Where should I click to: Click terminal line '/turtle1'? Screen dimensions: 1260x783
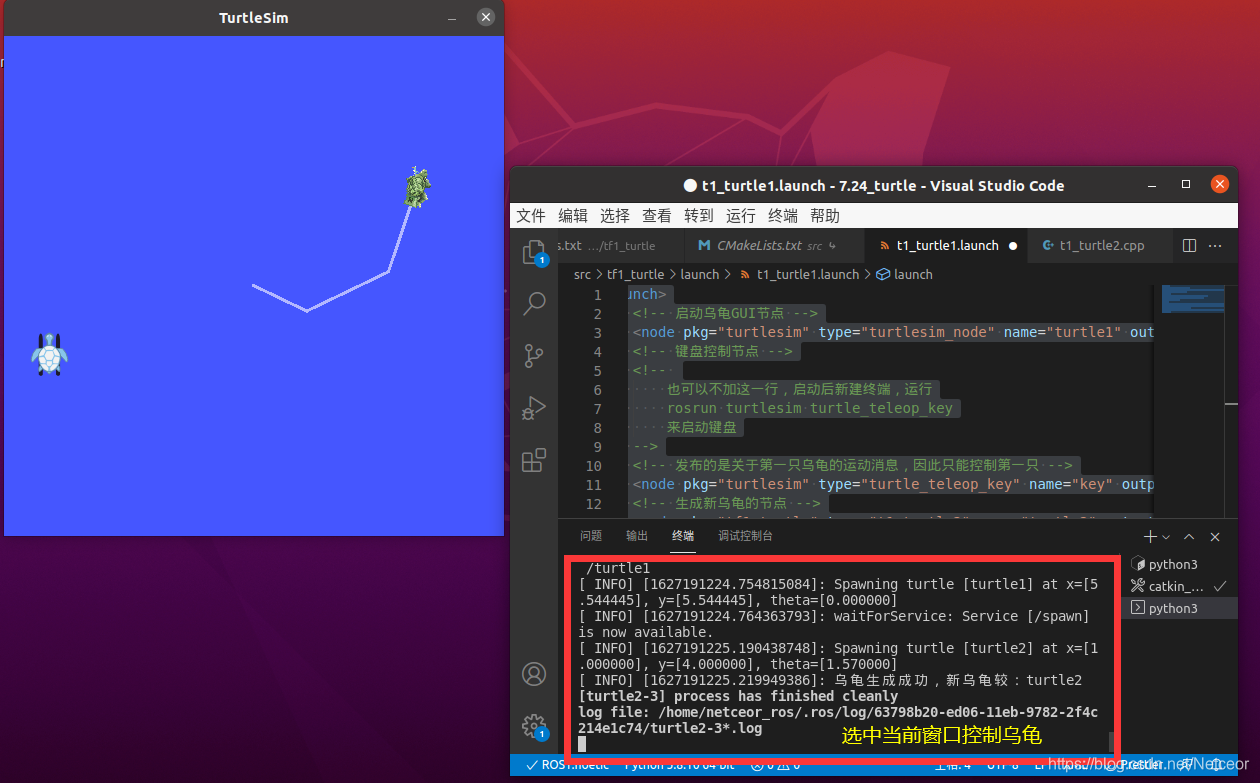618,568
